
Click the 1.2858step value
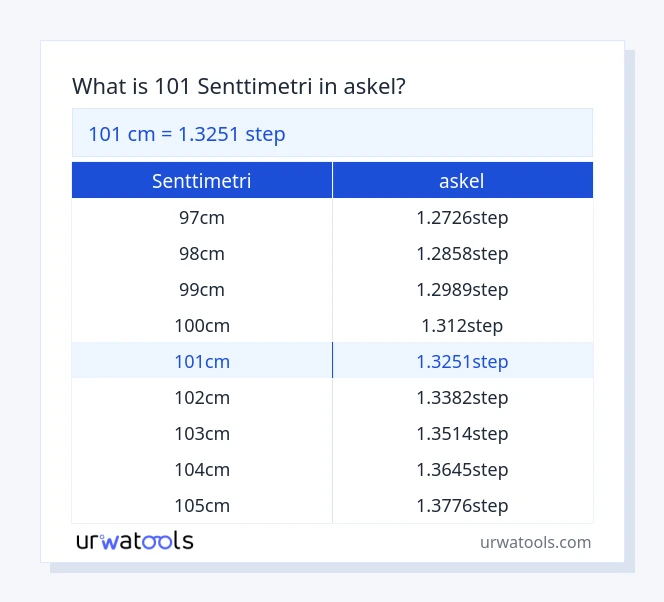pyautogui.click(x=462, y=253)
